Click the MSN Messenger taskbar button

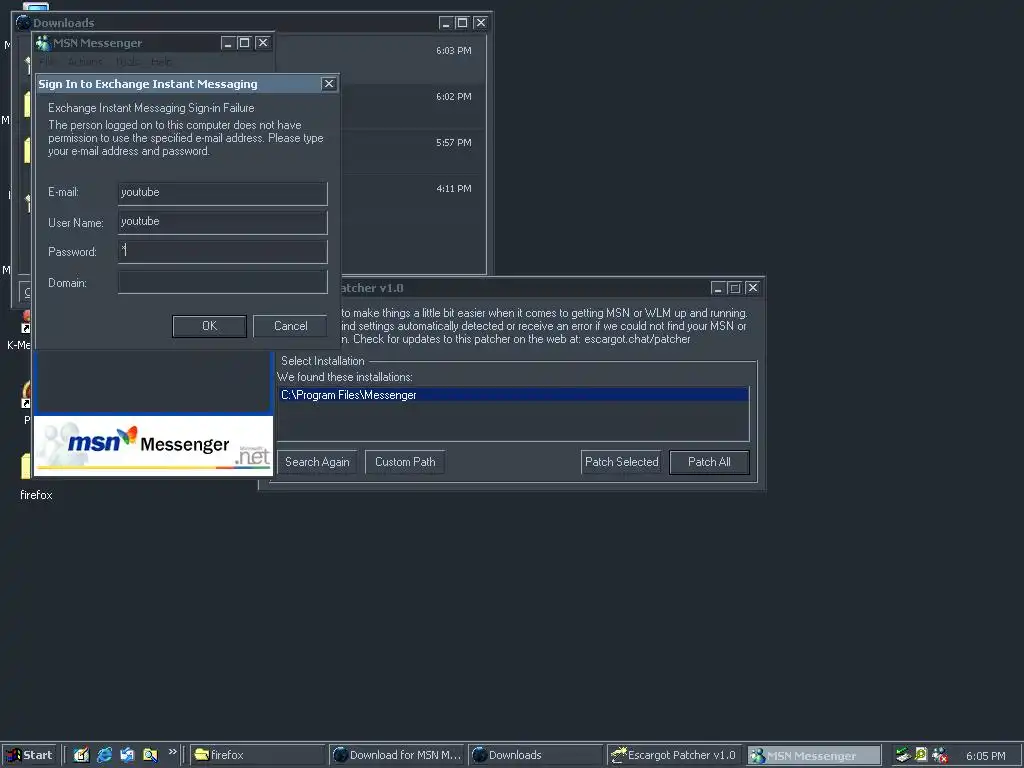814,755
